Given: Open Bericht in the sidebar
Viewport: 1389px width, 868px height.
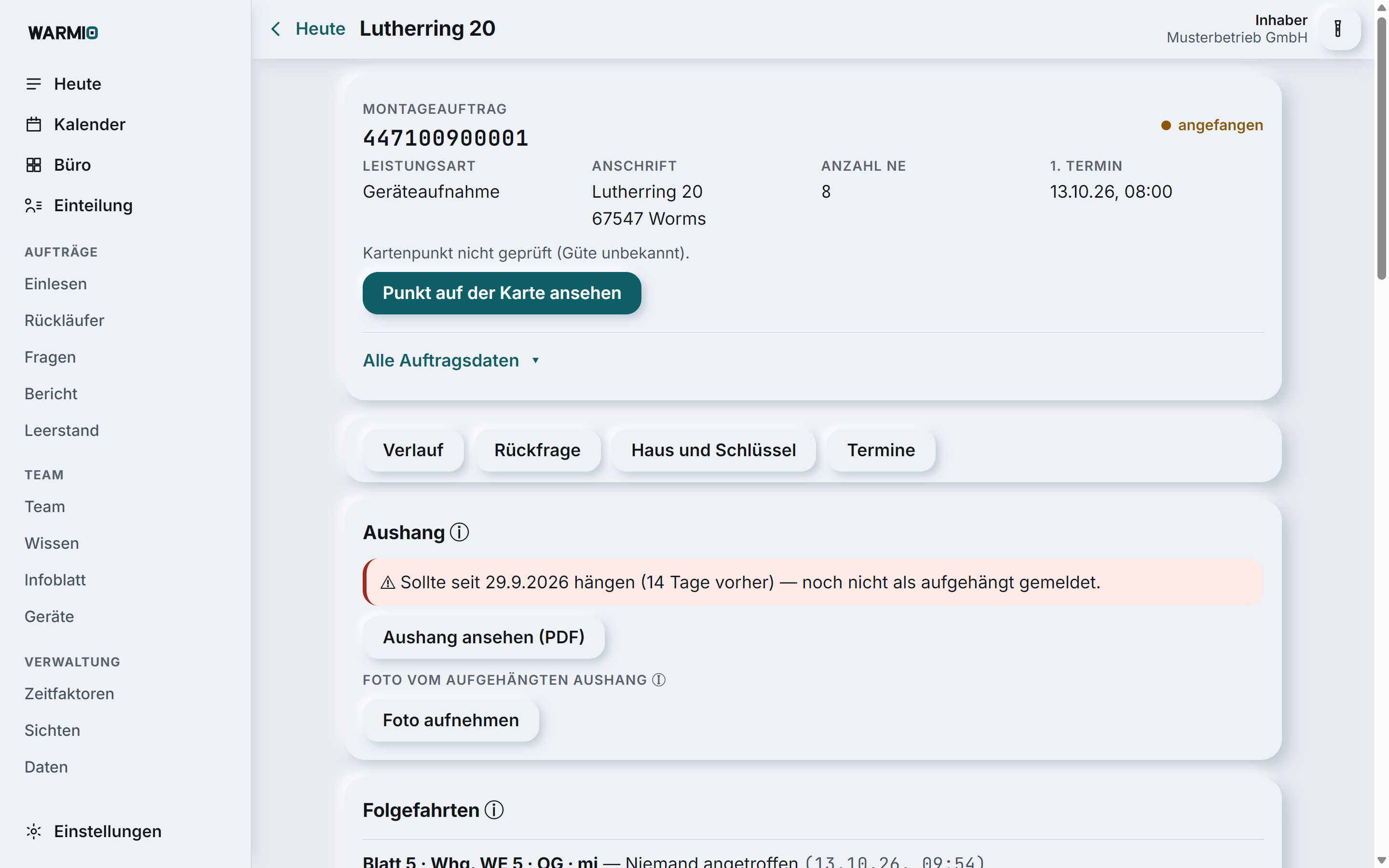Looking at the screenshot, I should [x=51, y=394].
